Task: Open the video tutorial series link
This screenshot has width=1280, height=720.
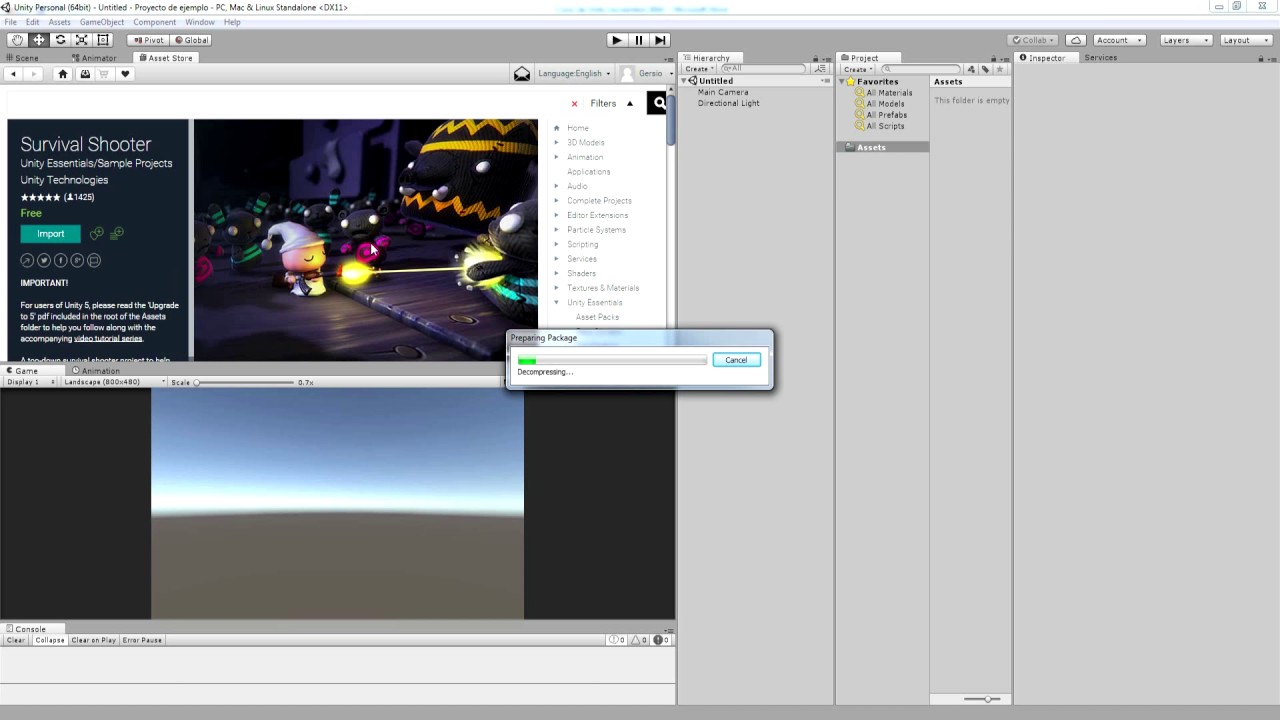Action: (x=108, y=338)
